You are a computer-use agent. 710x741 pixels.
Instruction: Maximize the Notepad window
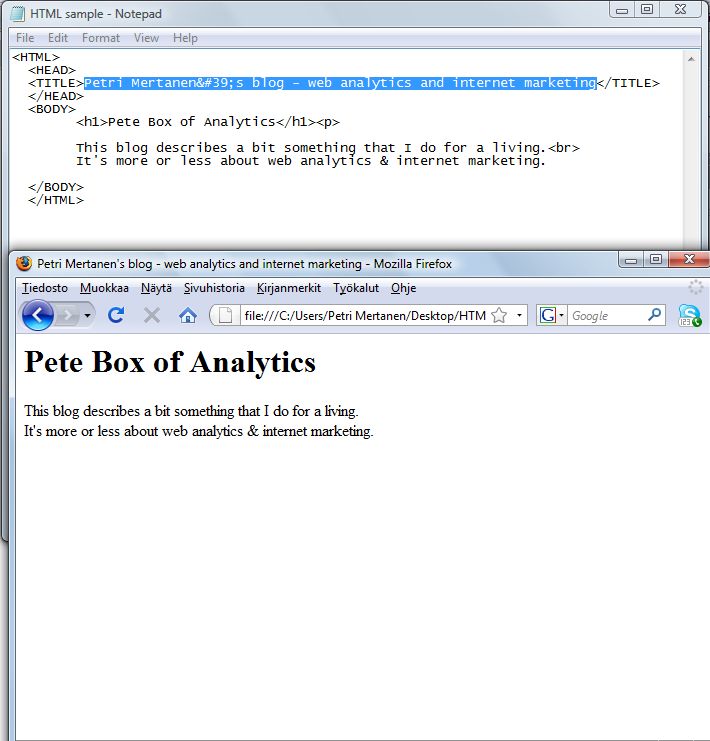point(647,9)
